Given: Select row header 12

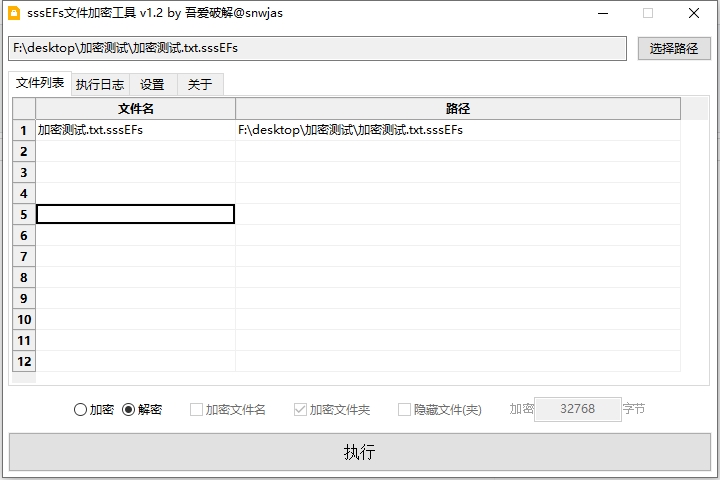Looking at the screenshot, I should tap(24, 361).
